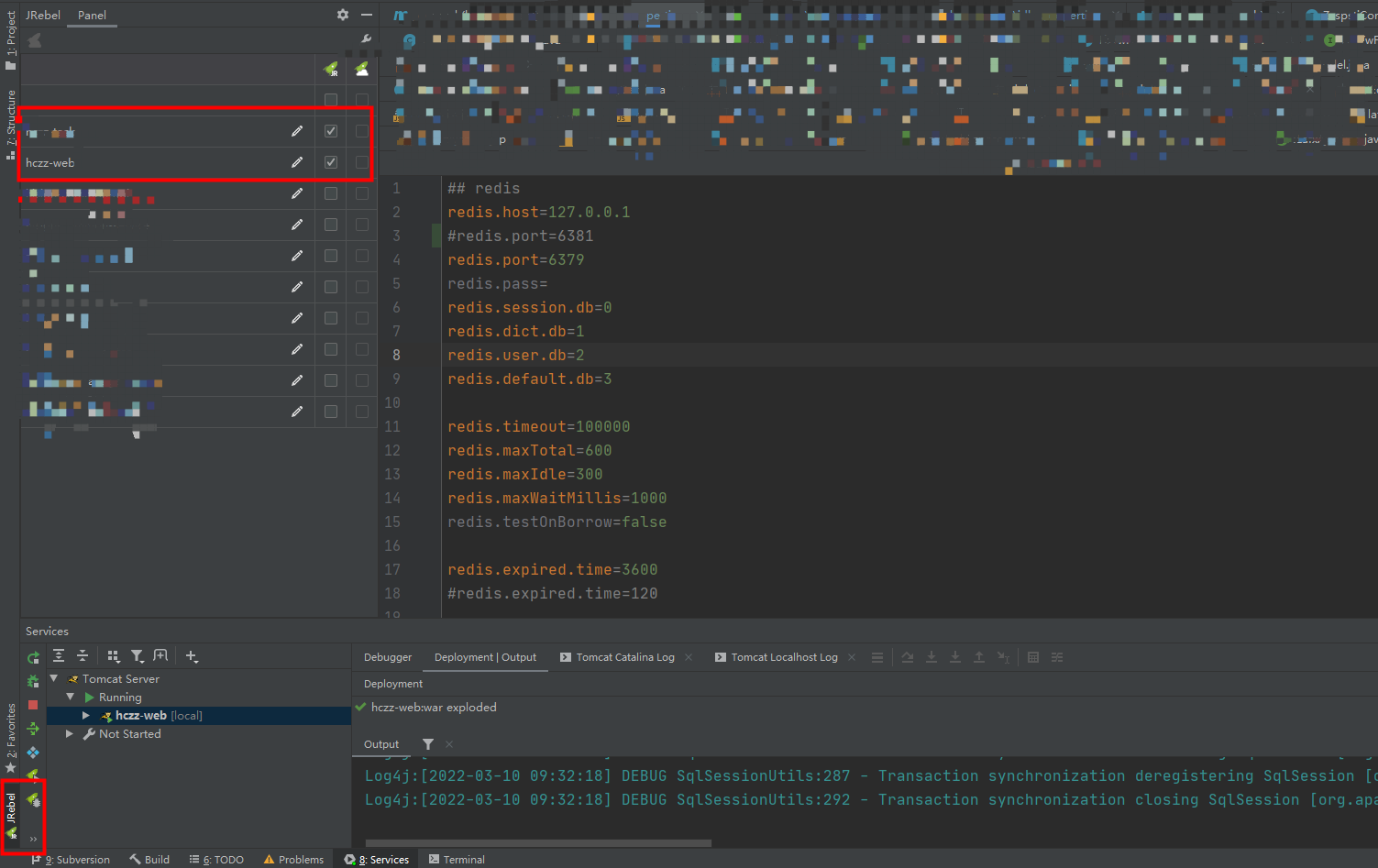Uncheck JRebel checkbox for hczz-web

[x=331, y=162]
